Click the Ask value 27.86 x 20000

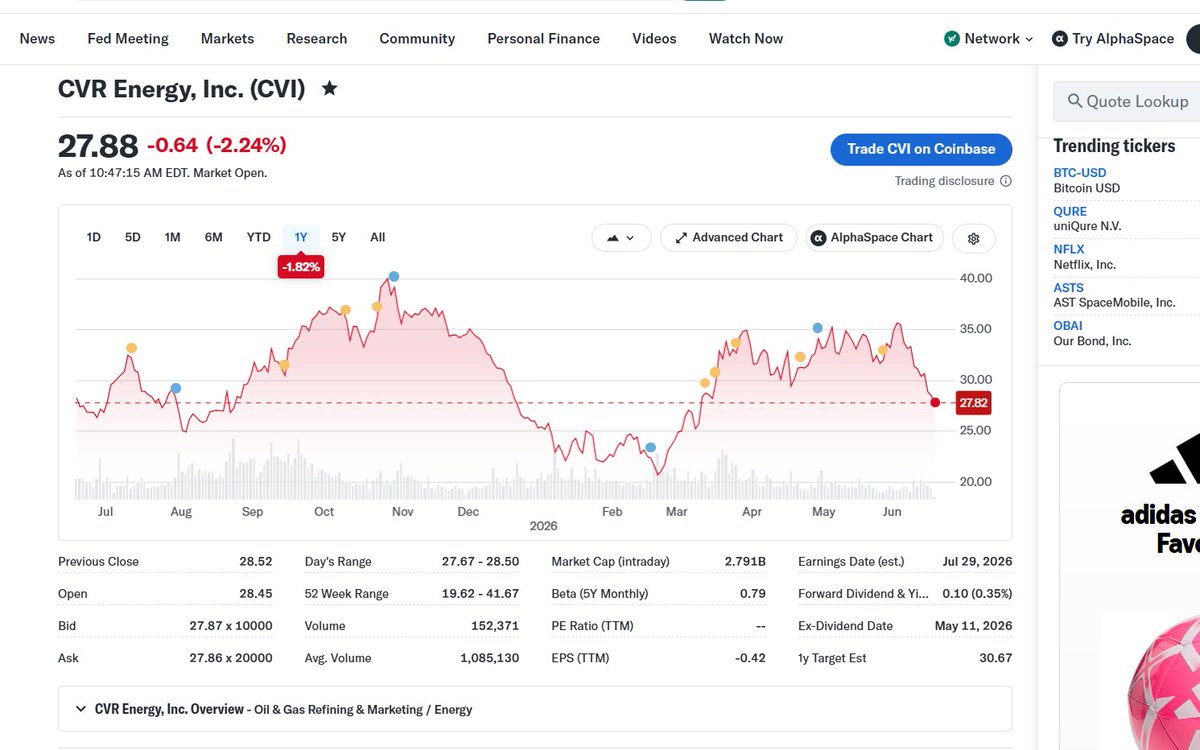coord(231,658)
